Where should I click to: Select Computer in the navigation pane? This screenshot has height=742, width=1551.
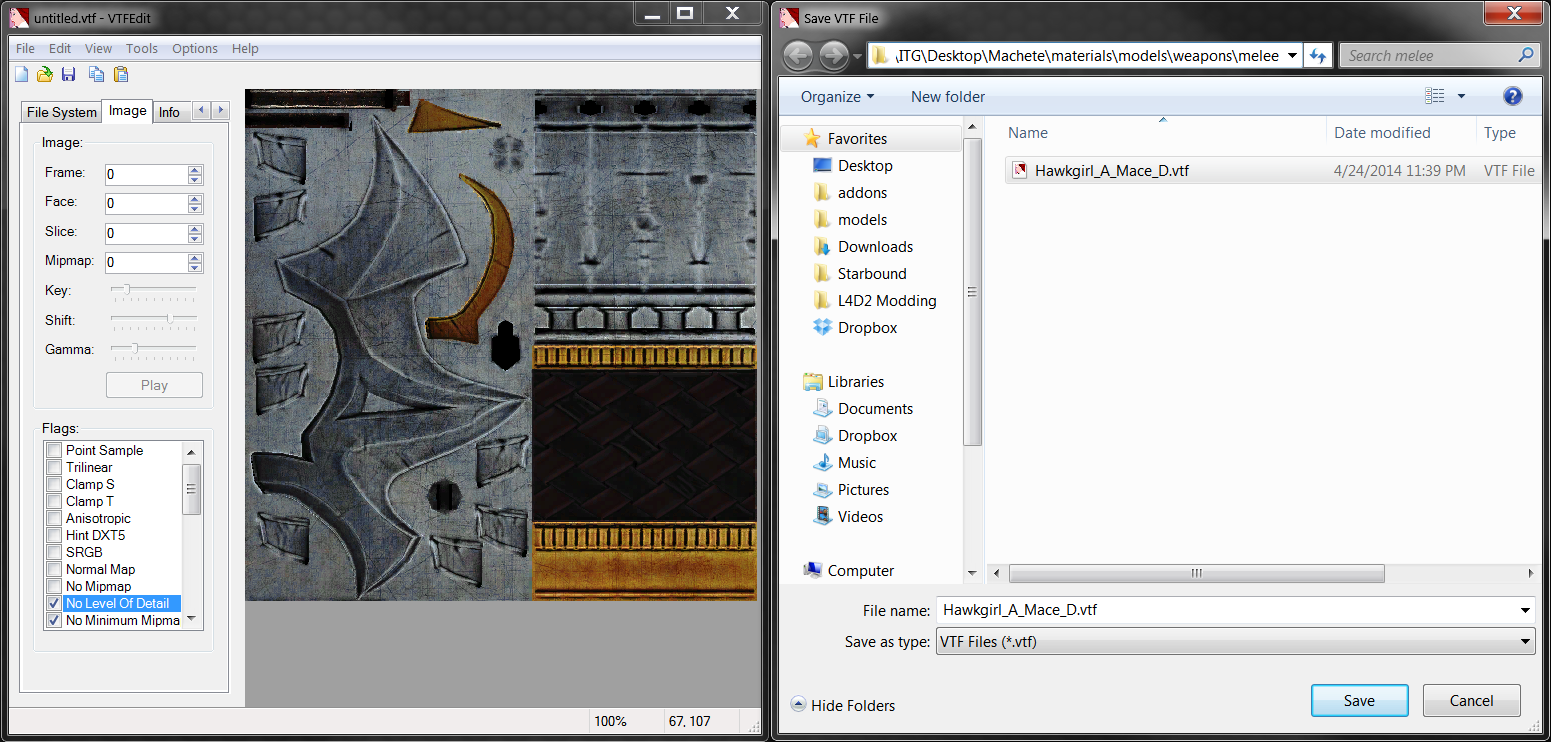[860, 571]
